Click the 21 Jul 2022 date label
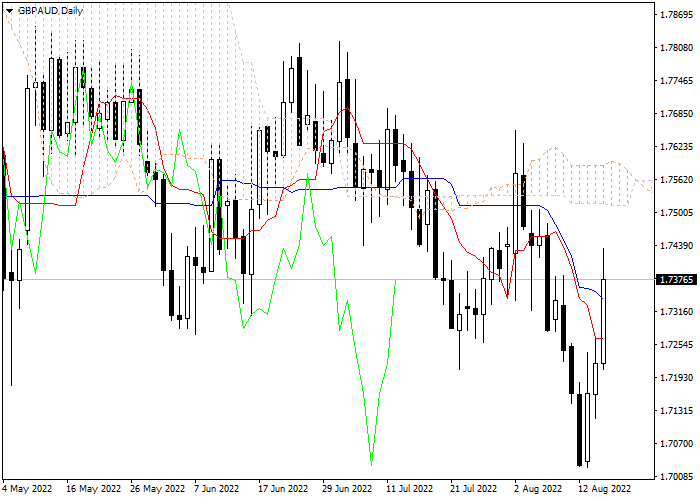The width and height of the screenshot is (700, 500). click(x=473, y=489)
